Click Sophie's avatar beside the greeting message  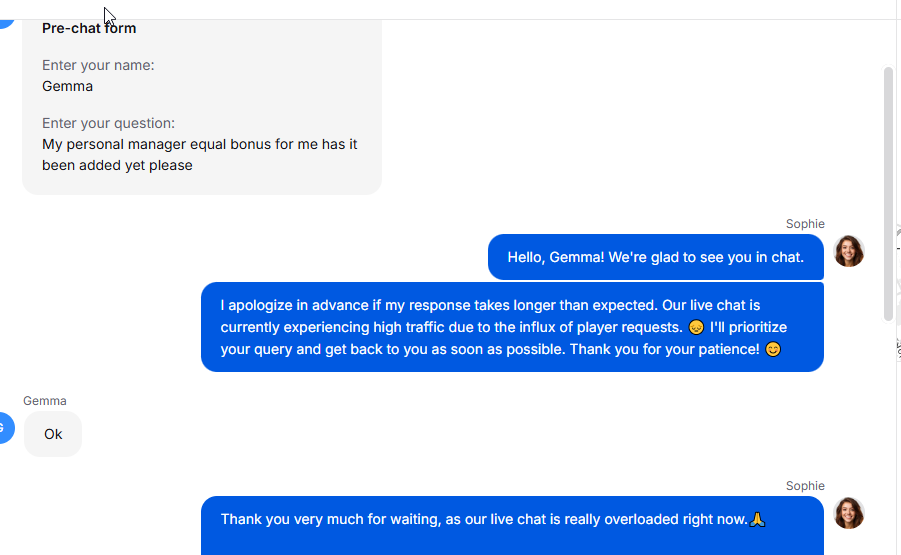(849, 251)
